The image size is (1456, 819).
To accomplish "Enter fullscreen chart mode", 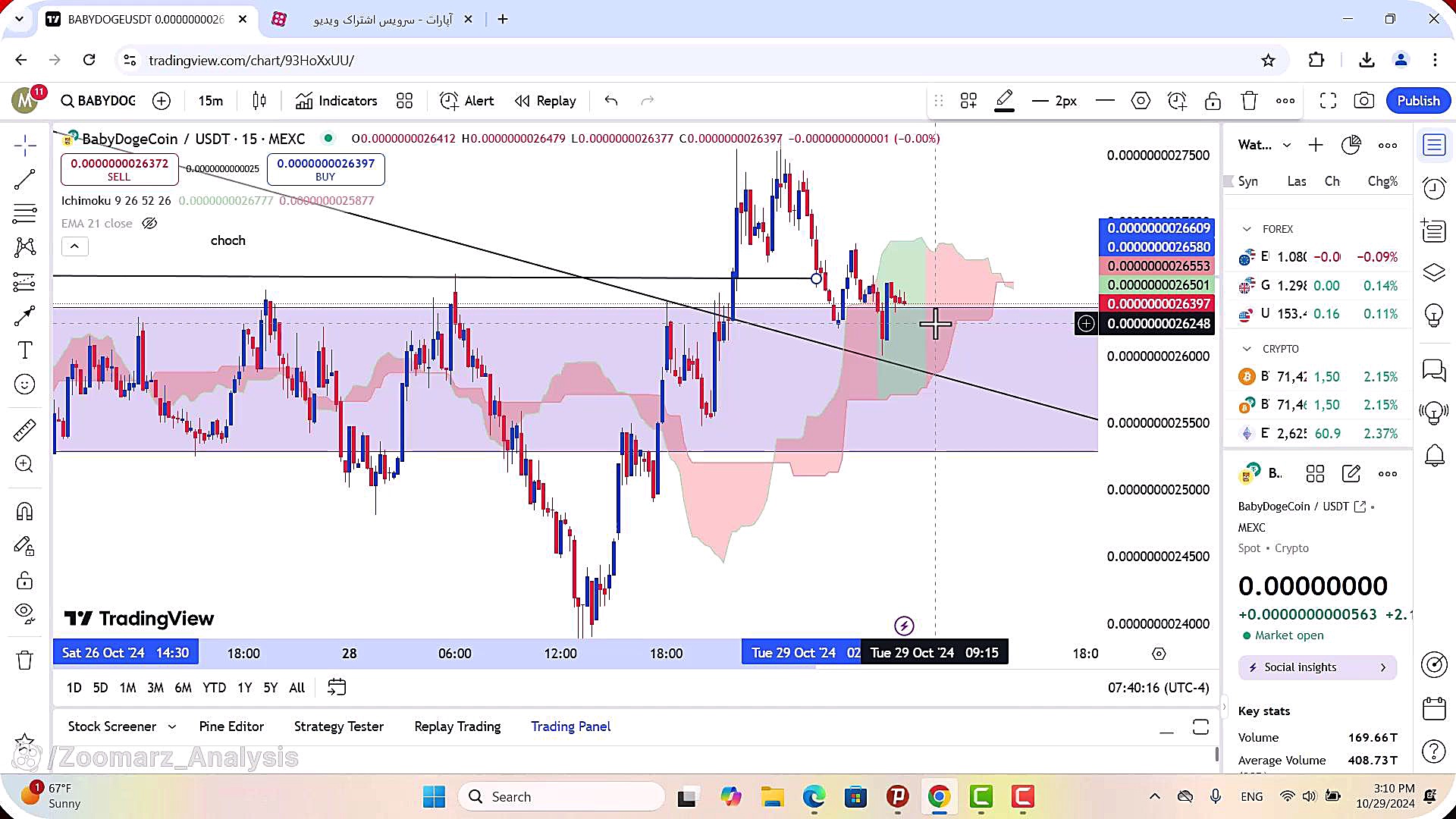I will 1328,101.
